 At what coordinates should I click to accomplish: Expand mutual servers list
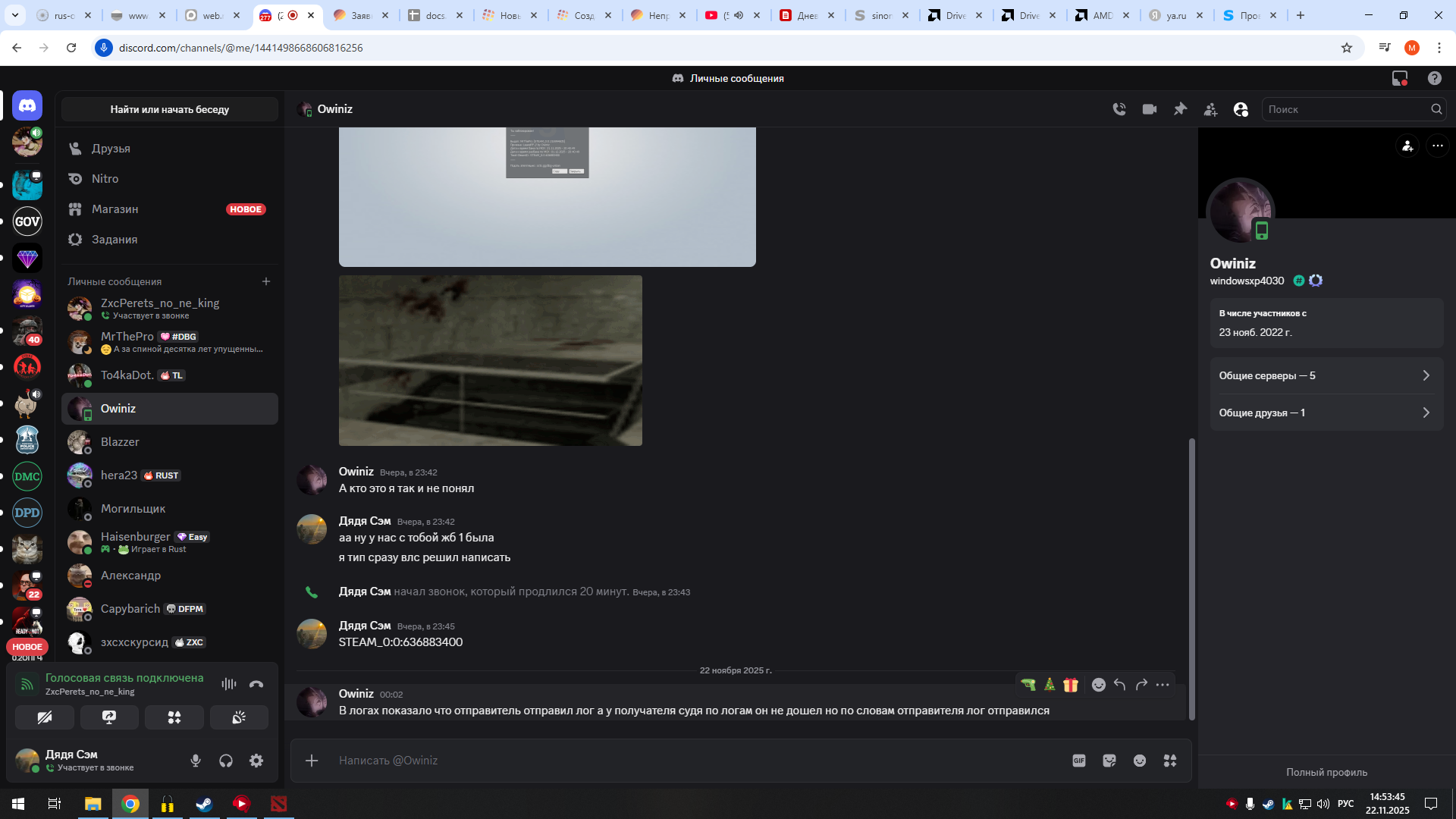point(1326,375)
